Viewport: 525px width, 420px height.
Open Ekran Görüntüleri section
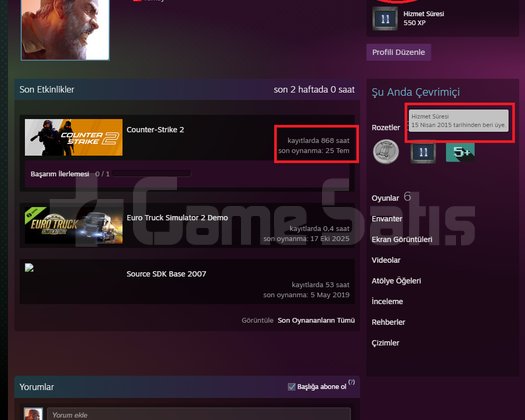402,239
